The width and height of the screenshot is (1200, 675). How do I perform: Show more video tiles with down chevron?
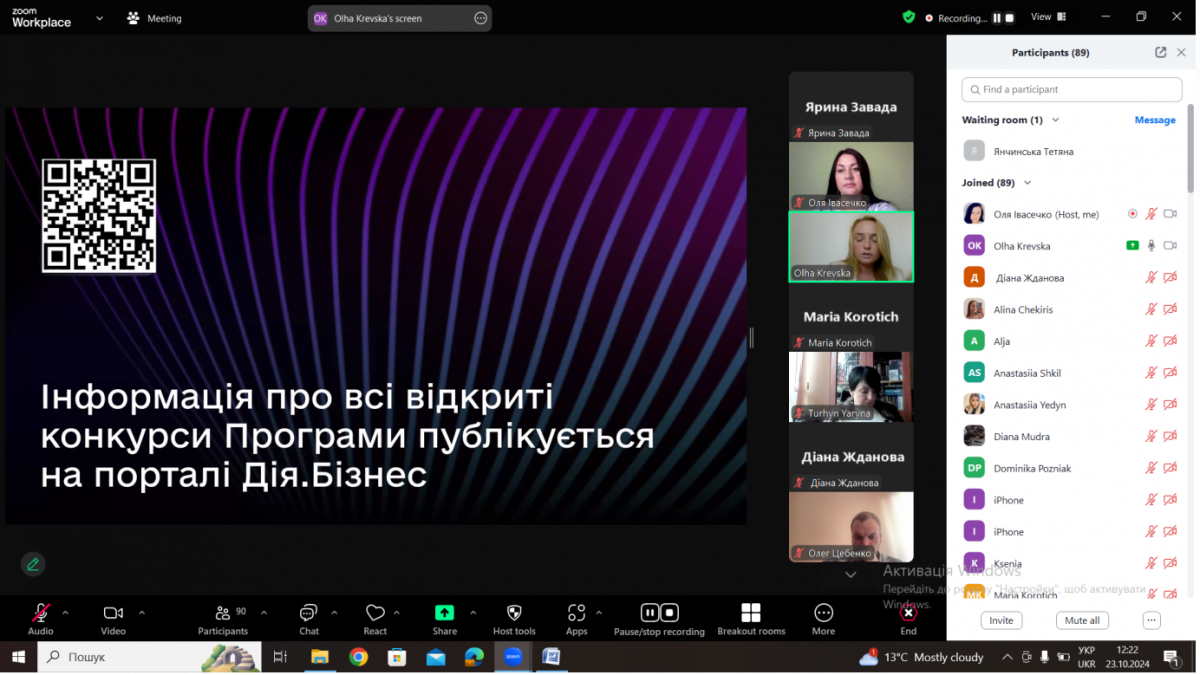coord(851,575)
